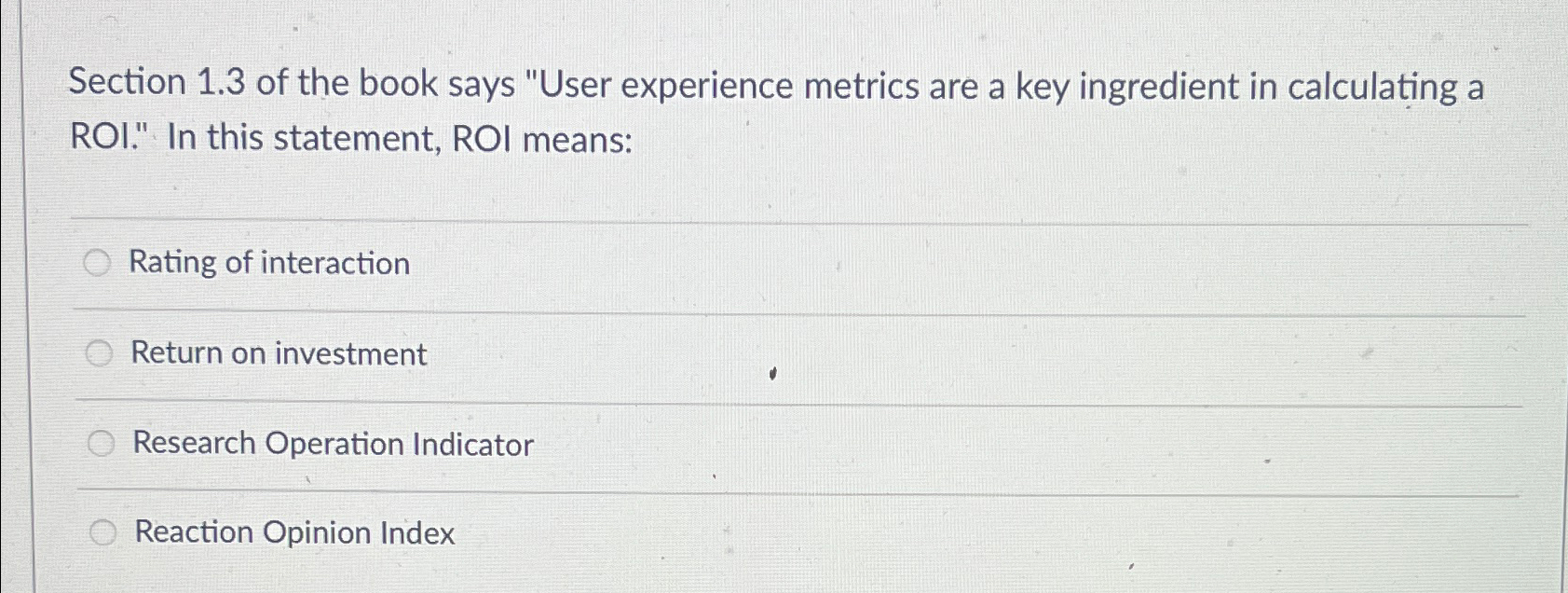Select the 'Rating of interaction' radio button
This screenshot has width=1568, height=593.
click(99, 263)
